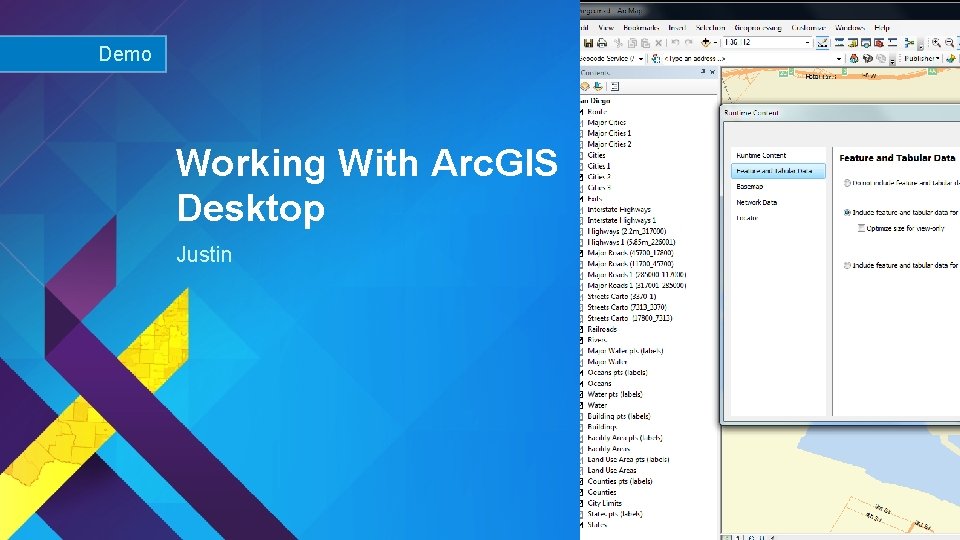Toggle the Railroads layer checkbox
The width and height of the screenshot is (960, 540).
[581, 329]
